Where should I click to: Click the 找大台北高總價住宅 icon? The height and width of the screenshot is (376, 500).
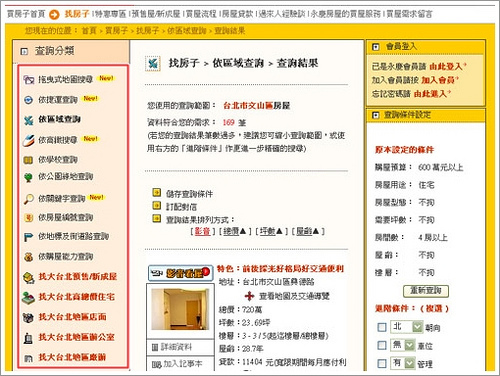tap(28, 298)
